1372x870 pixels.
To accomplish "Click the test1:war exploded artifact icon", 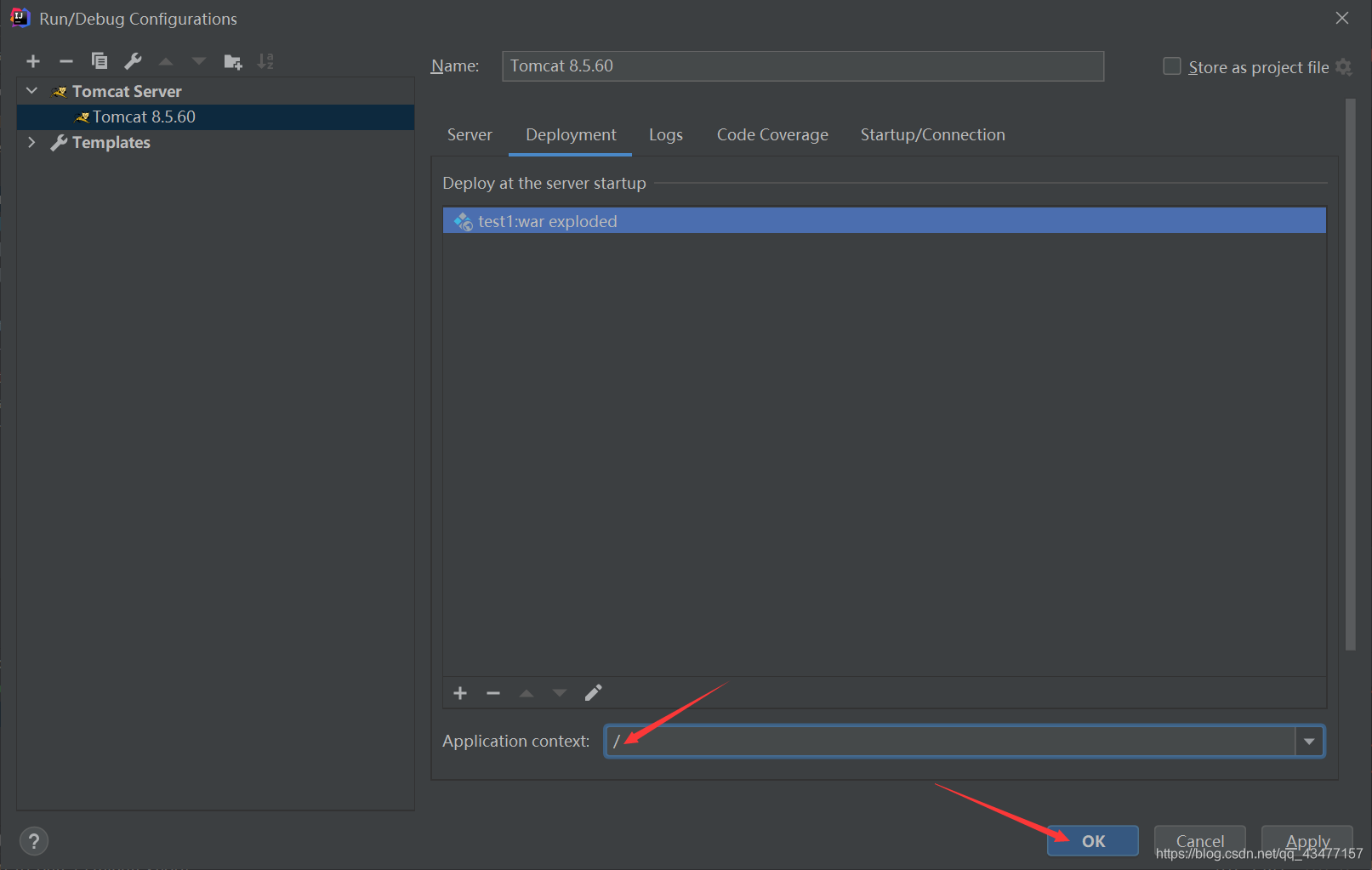I will (x=463, y=221).
